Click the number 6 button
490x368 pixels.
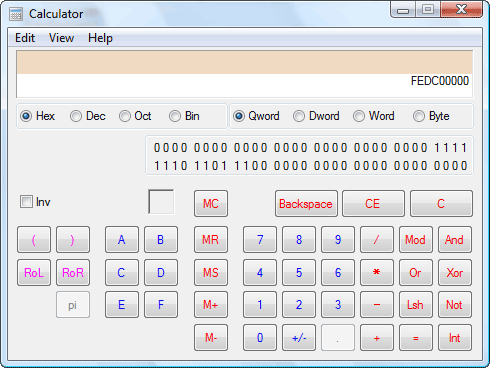pos(338,273)
